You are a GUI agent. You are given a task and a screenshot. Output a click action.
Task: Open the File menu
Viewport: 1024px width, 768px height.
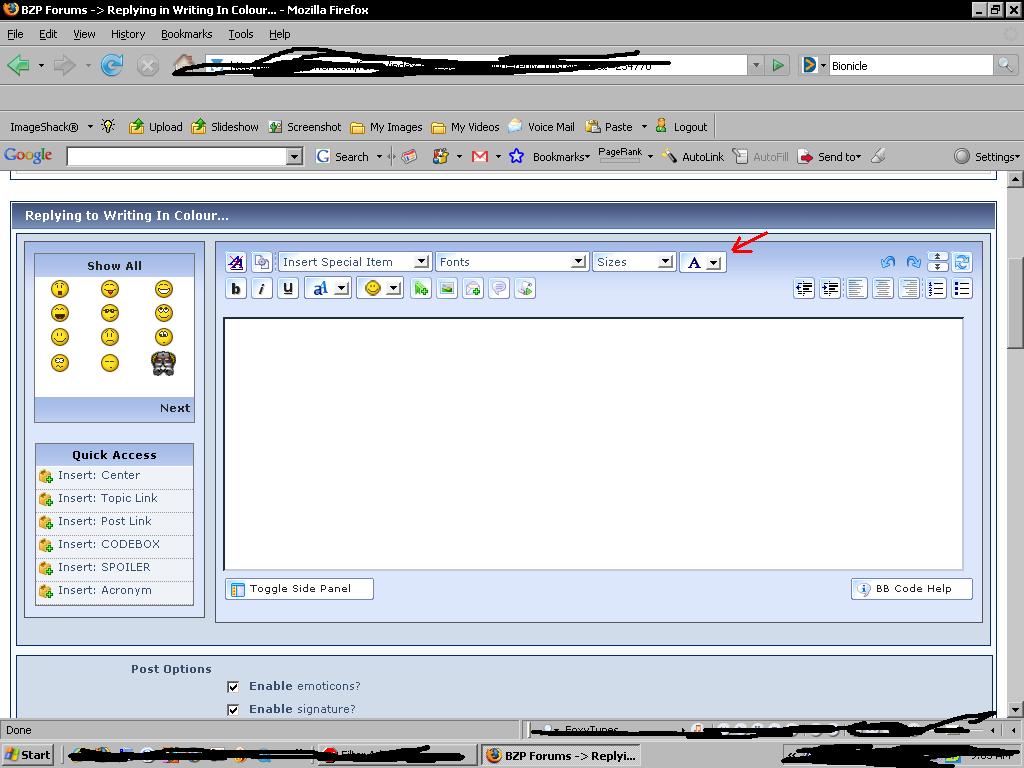(15, 34)
